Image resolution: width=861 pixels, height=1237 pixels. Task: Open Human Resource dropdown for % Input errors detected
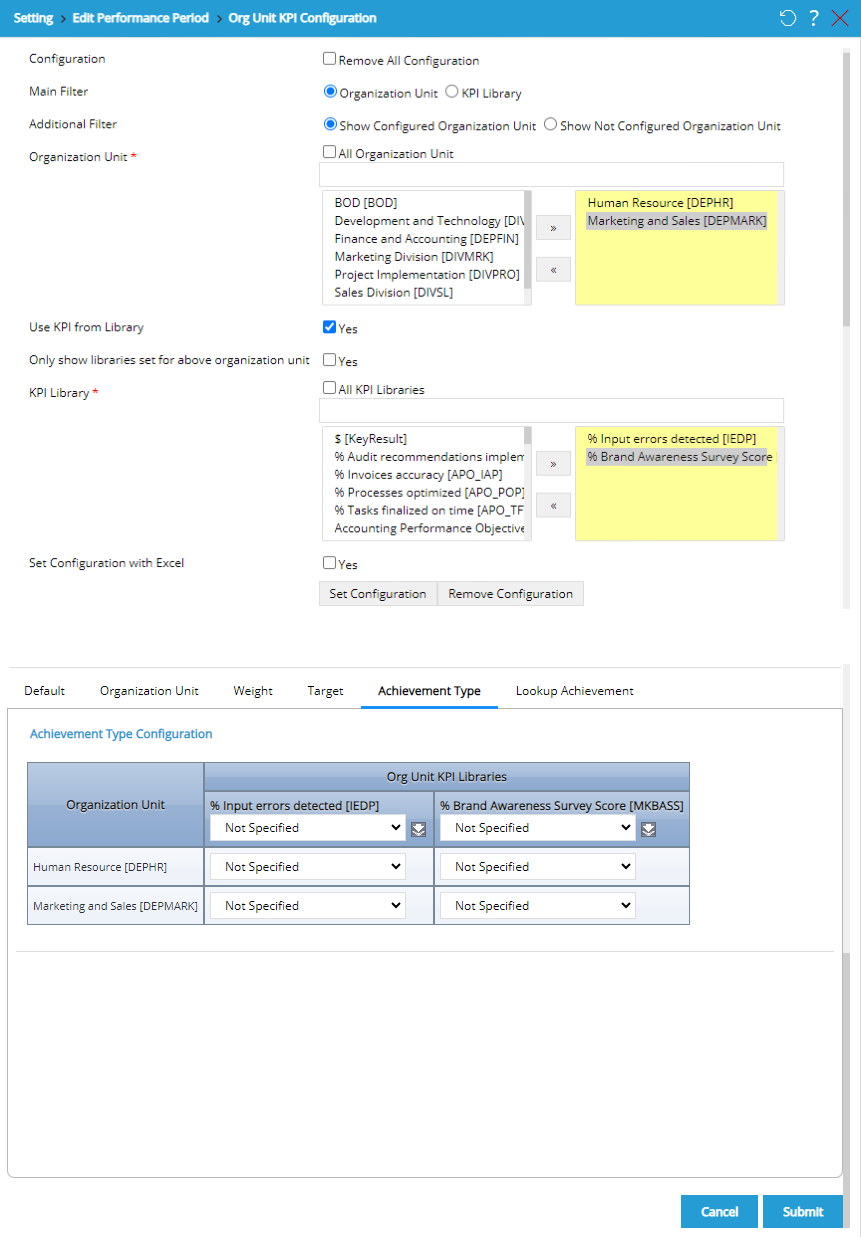(x=308, y=867)
